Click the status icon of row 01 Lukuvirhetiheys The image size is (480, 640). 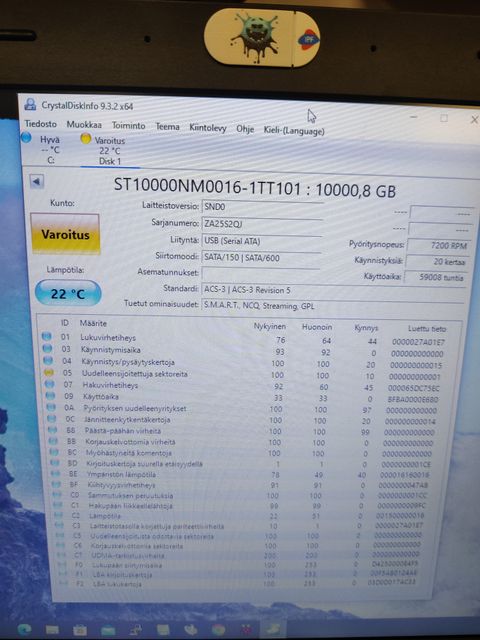click(47, 336)
